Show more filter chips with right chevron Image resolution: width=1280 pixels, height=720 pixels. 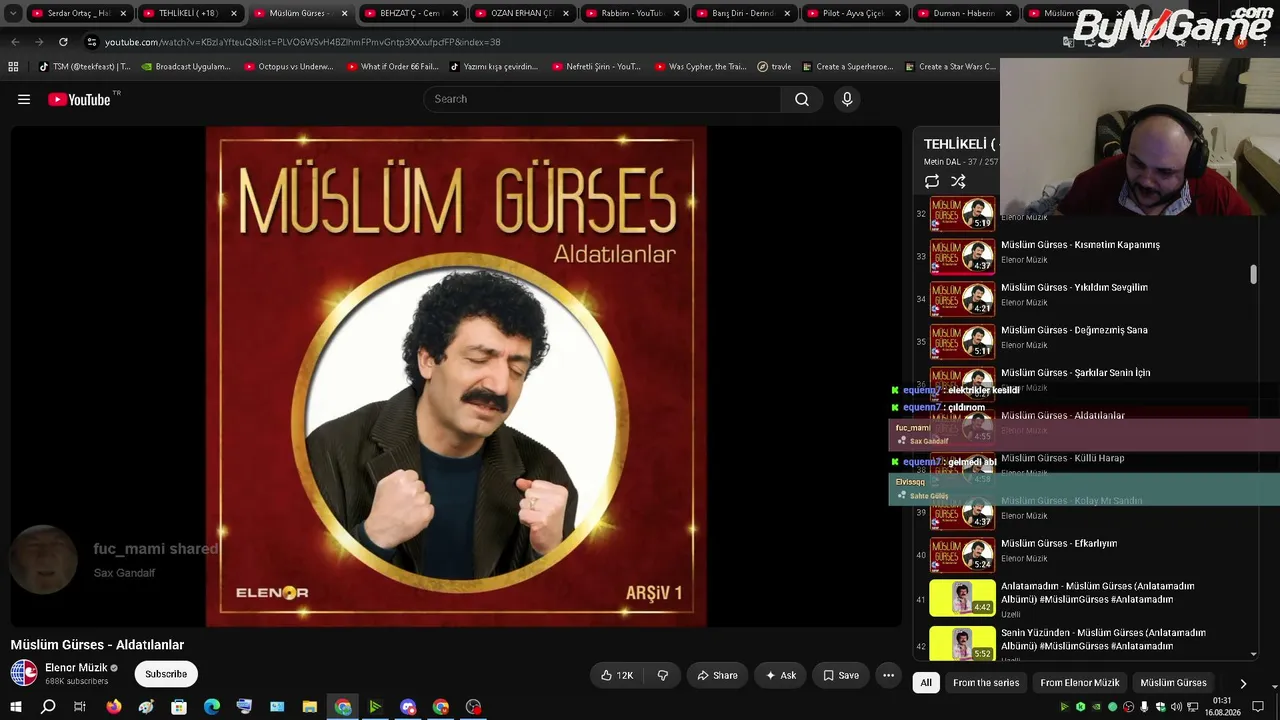tap(1243, 683)
